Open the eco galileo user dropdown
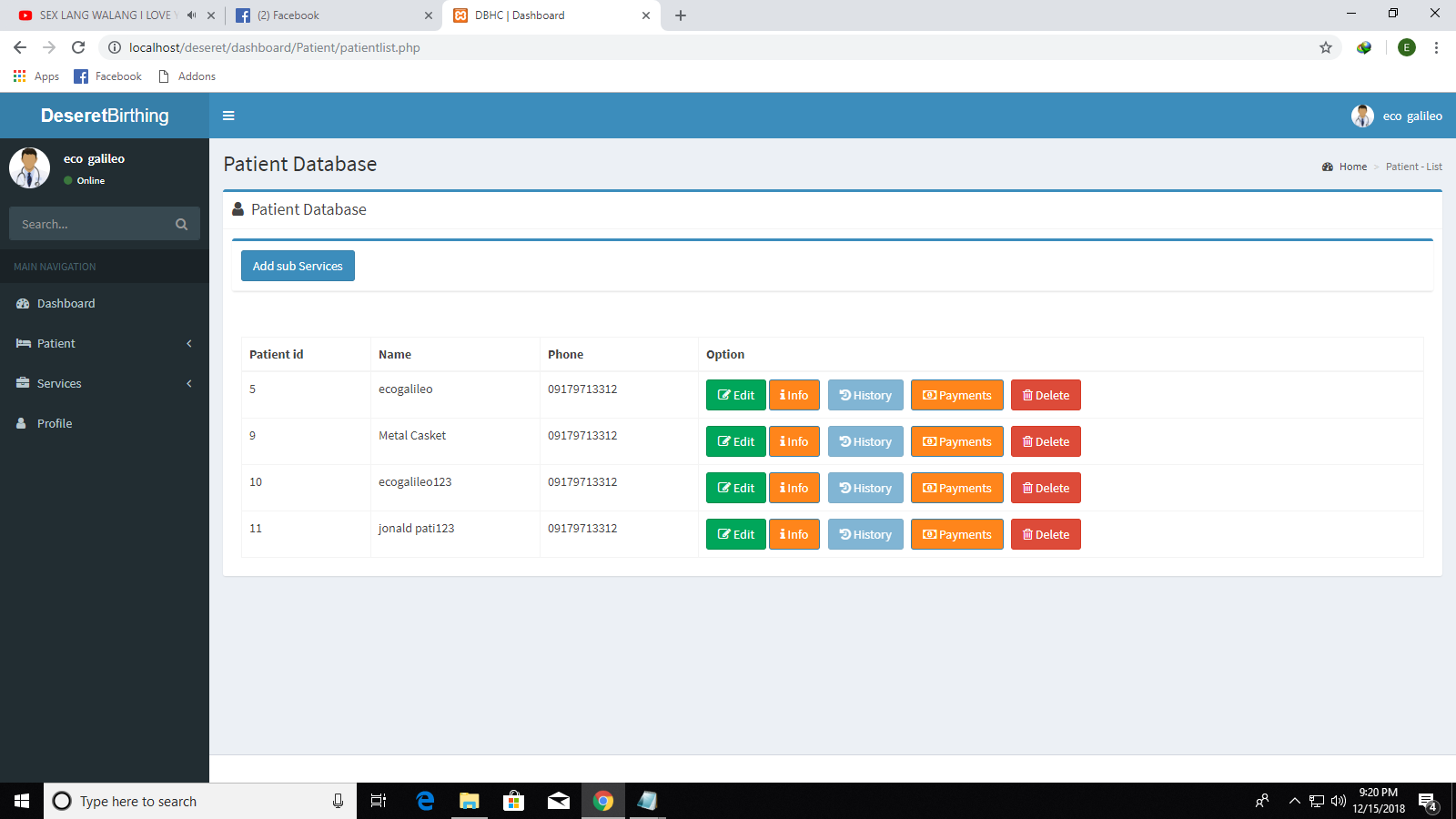Screen dimensions: 1456x819 coord(1398,116)
